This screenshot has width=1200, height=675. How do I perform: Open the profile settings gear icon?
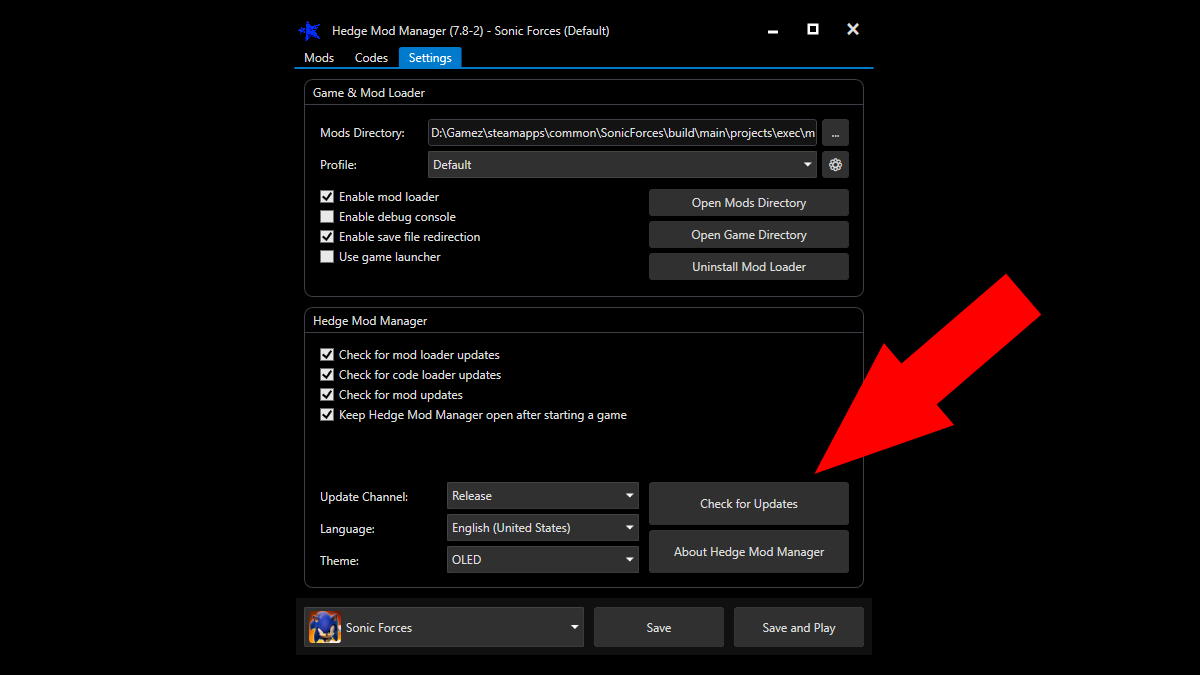[x=835, y=164]
